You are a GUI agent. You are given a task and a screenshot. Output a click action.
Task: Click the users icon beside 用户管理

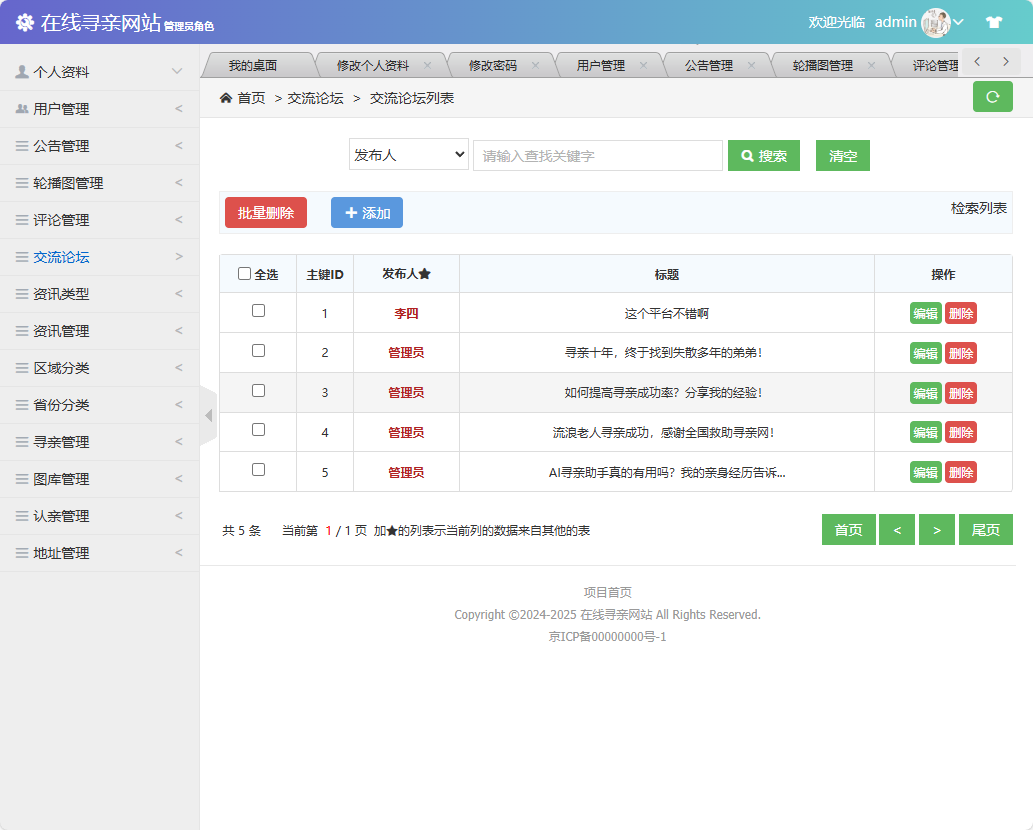(20, 108)
